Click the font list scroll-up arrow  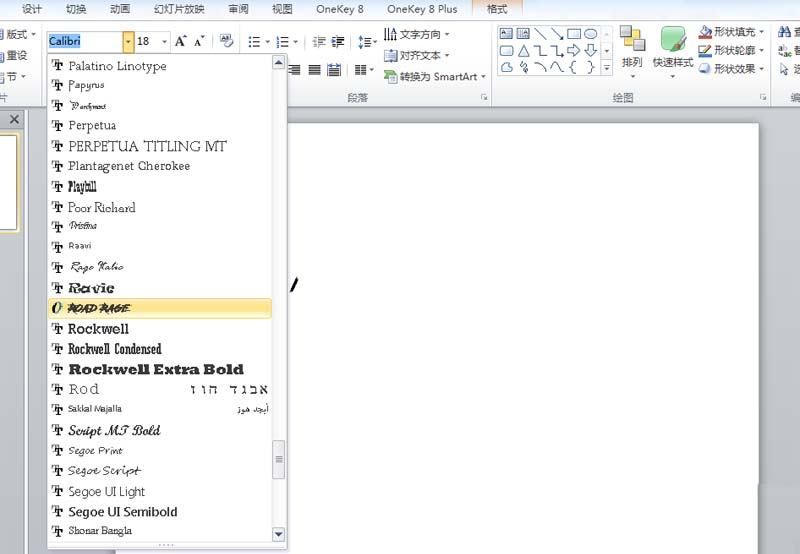pos(279,63)
